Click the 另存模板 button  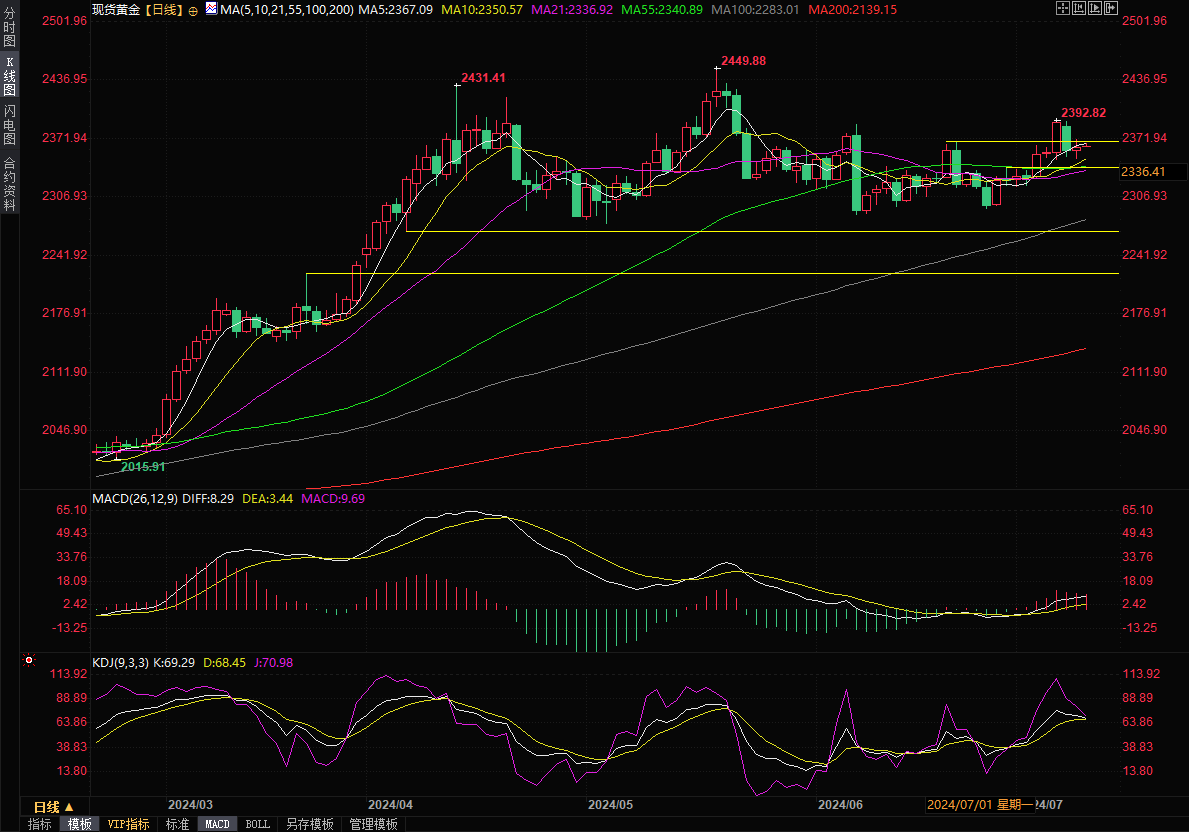309,824
